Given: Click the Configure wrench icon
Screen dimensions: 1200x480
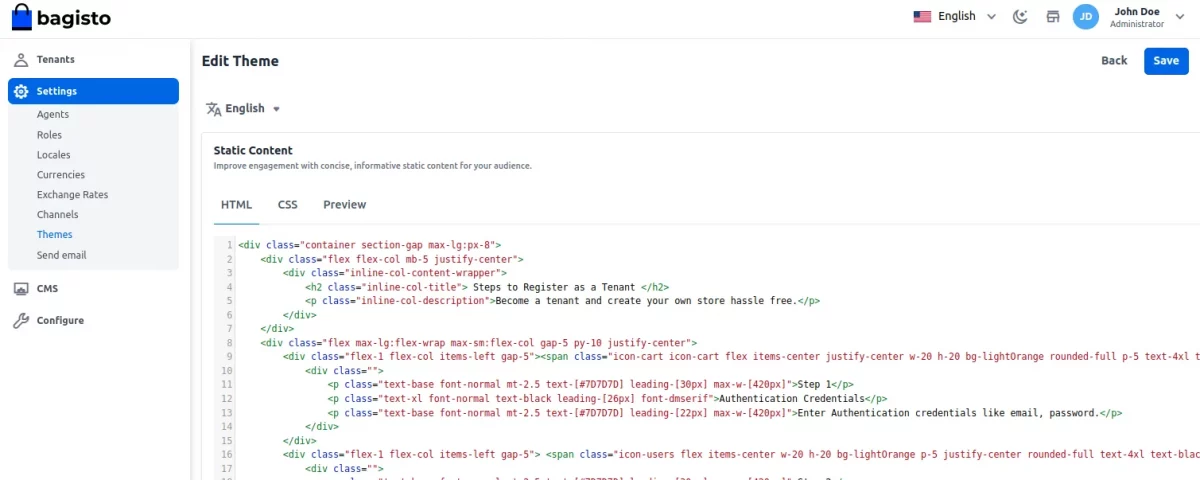Looking at the screenshot, I should [21, 321].
